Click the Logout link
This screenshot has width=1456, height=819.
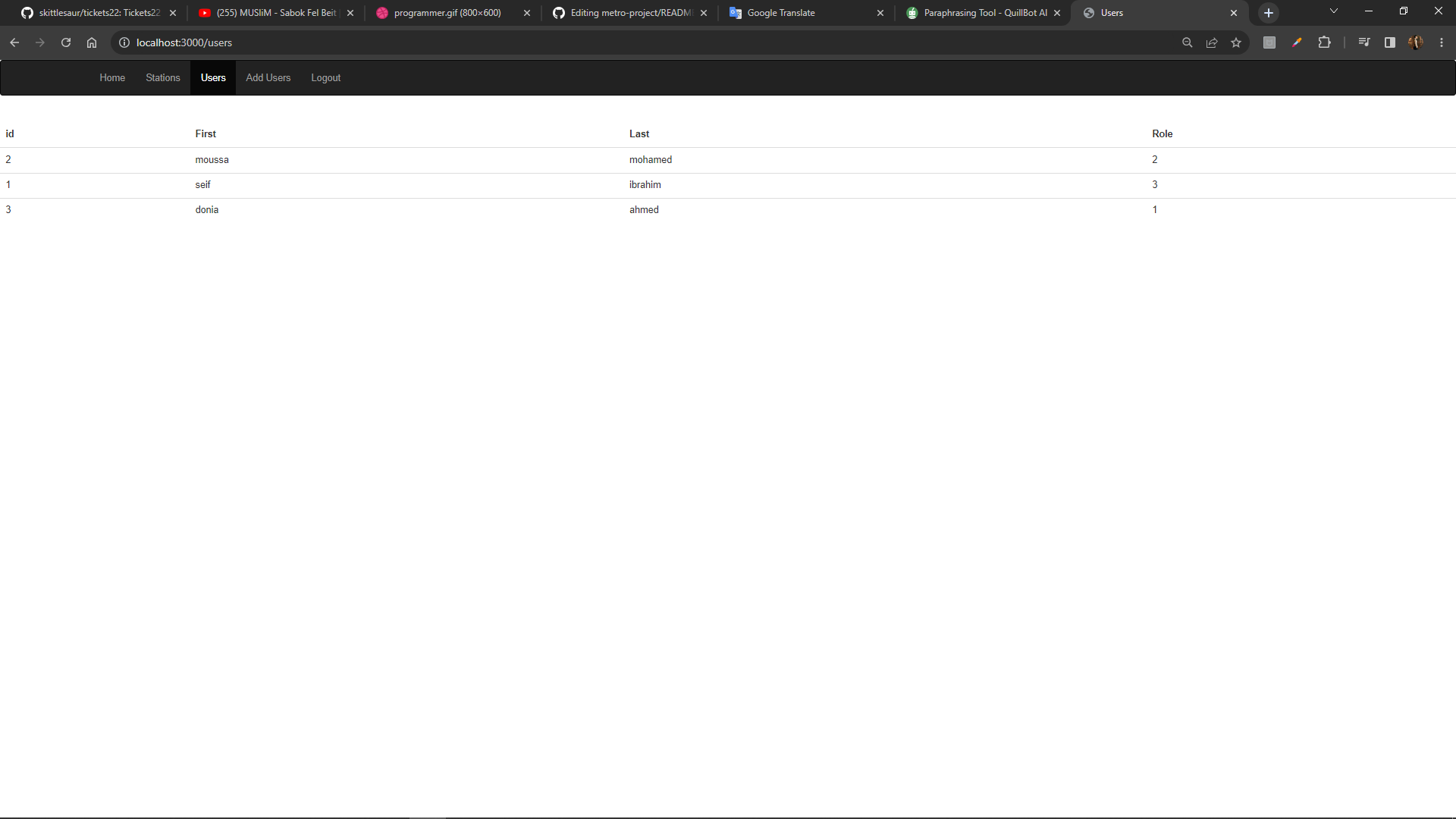[x=325, y=77]
